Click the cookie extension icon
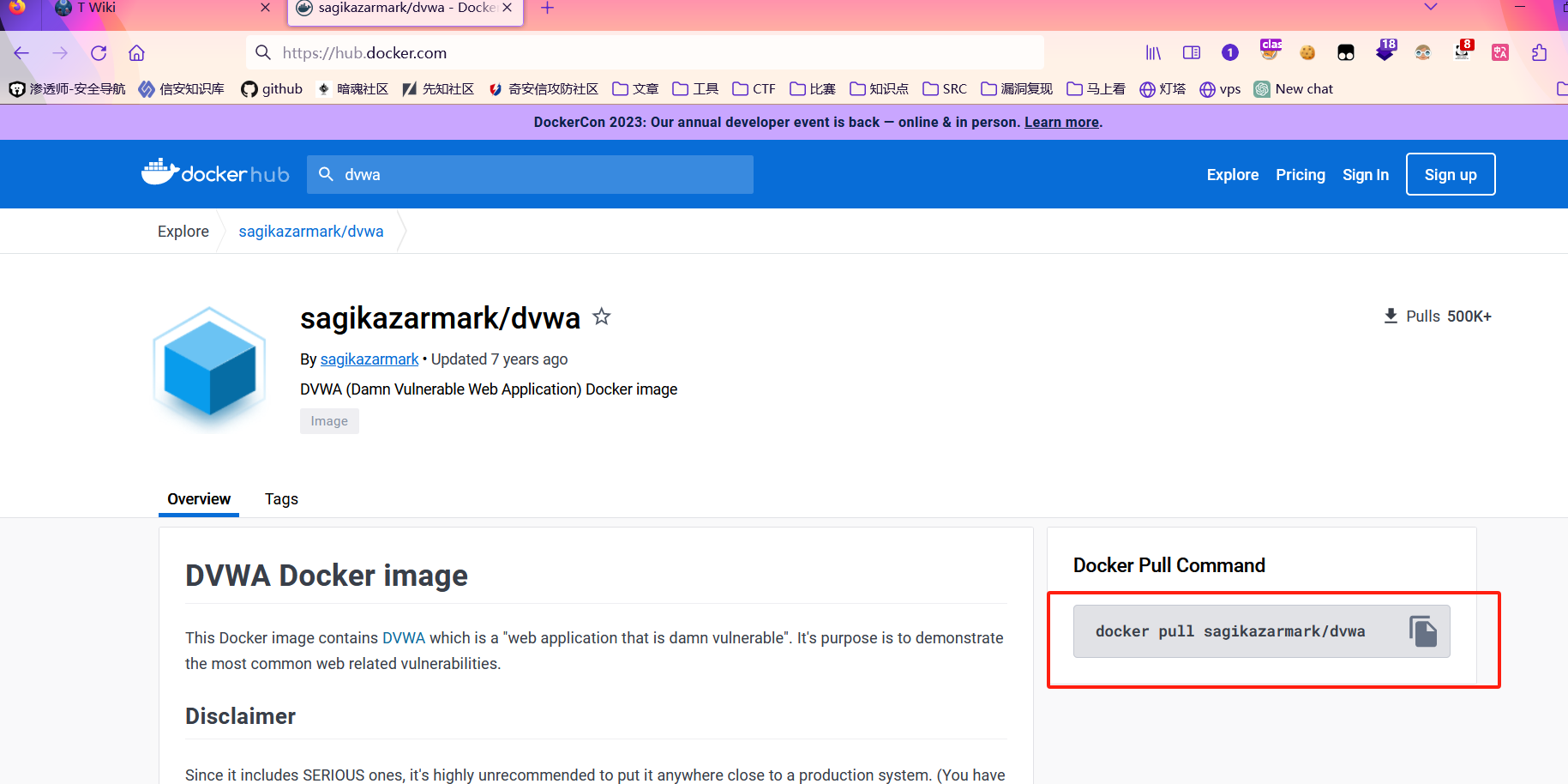This screenshot has height=784, width=1568. 1307,53
